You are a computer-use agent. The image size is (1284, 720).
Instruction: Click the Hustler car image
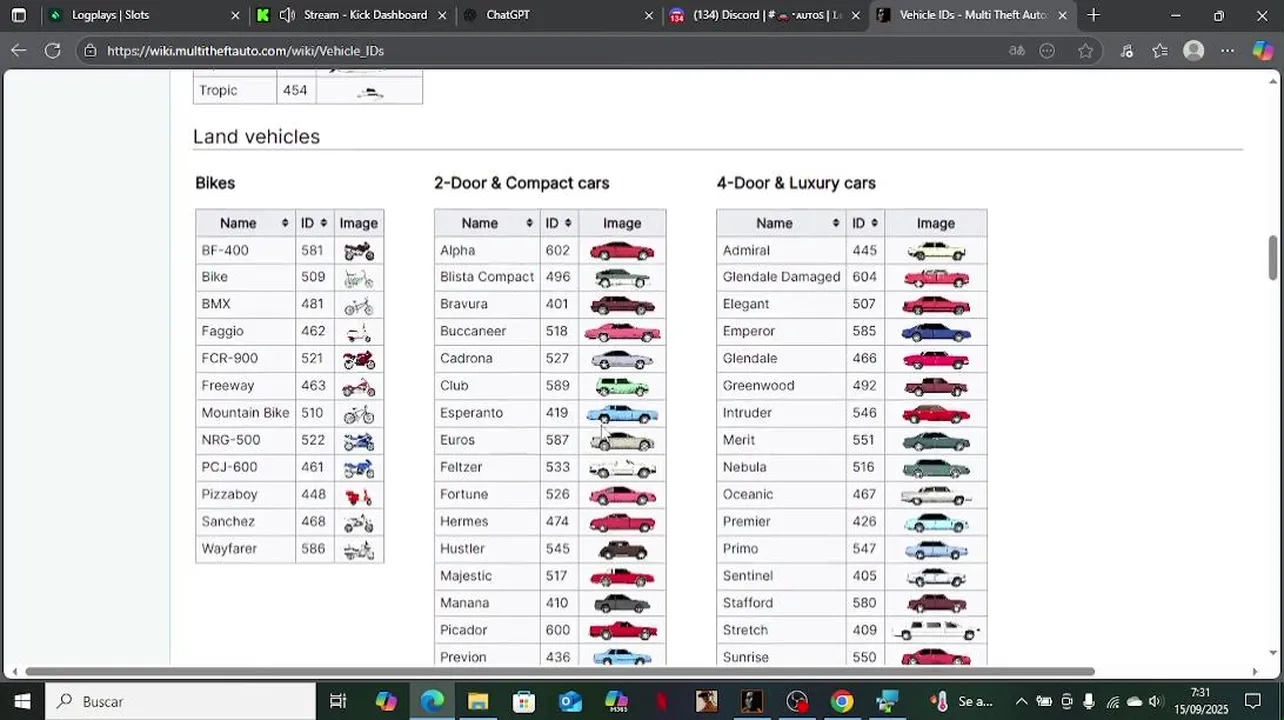(x=622, y=549)
